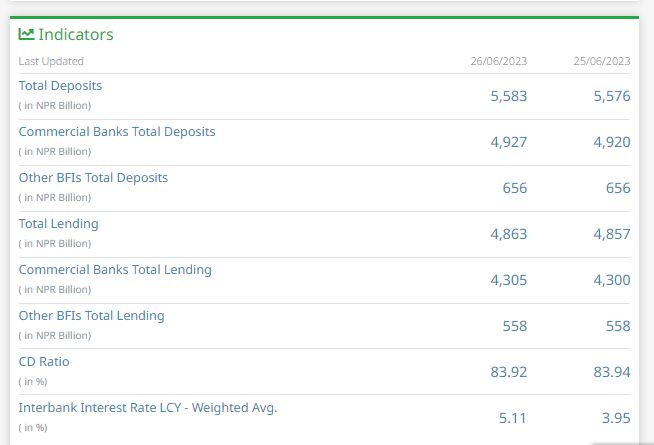Click Interbank rate value 5.11
Screen dimensions: 654x445
[x=513, y=418]
